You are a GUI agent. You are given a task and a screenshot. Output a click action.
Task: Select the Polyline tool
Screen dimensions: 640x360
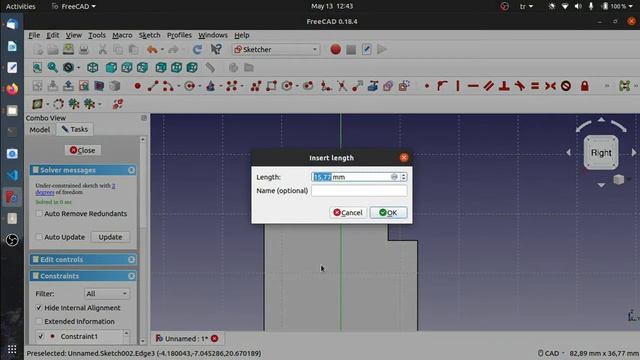[x=256, y=86]
